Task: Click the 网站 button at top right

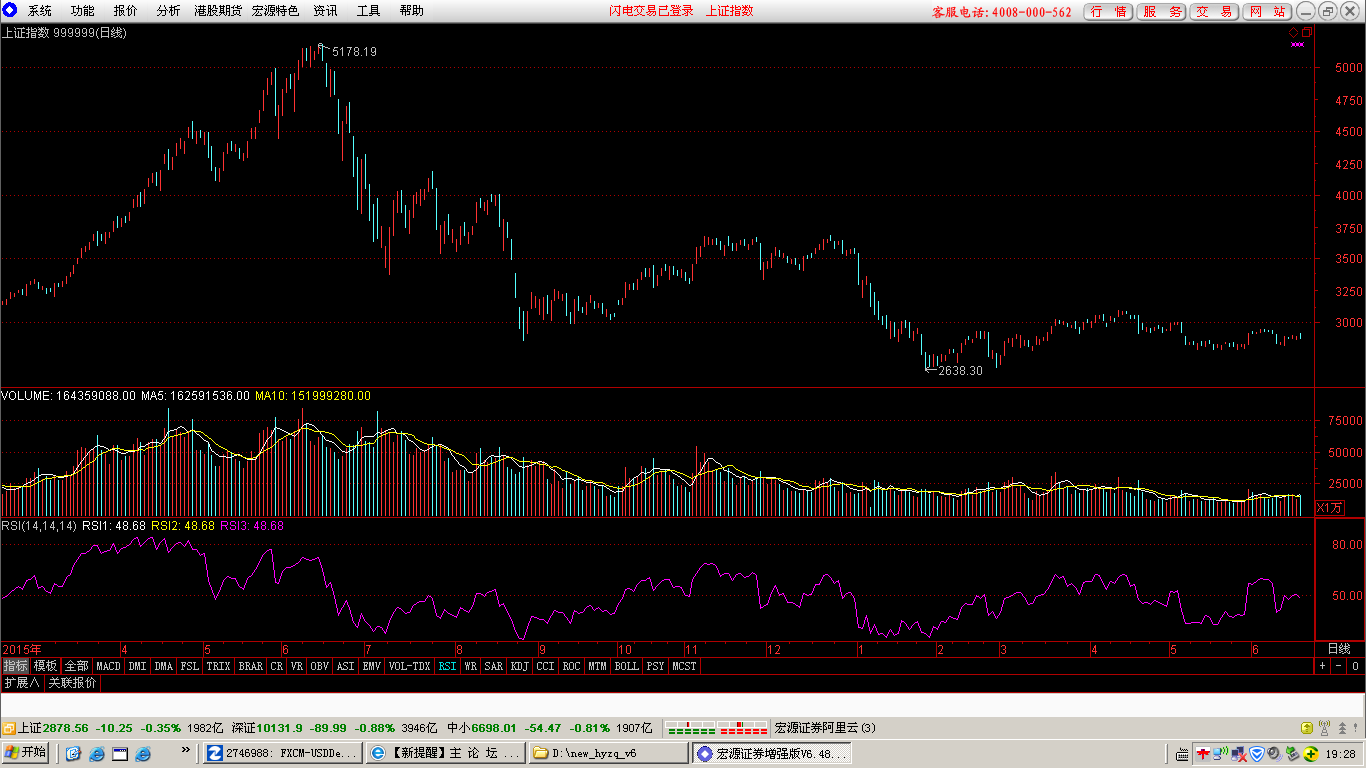Action: [1267, 12]
